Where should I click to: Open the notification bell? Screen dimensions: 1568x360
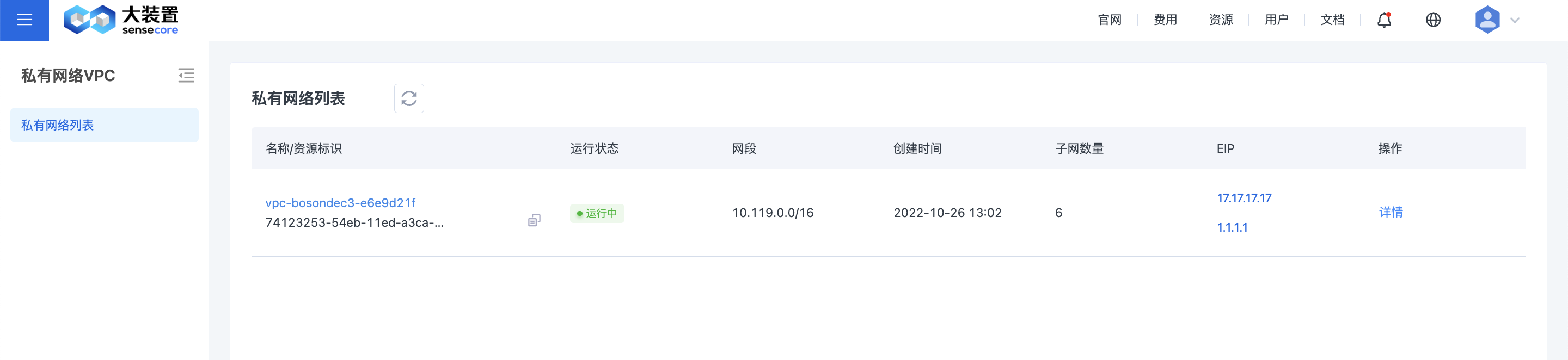click(1384, 20)
